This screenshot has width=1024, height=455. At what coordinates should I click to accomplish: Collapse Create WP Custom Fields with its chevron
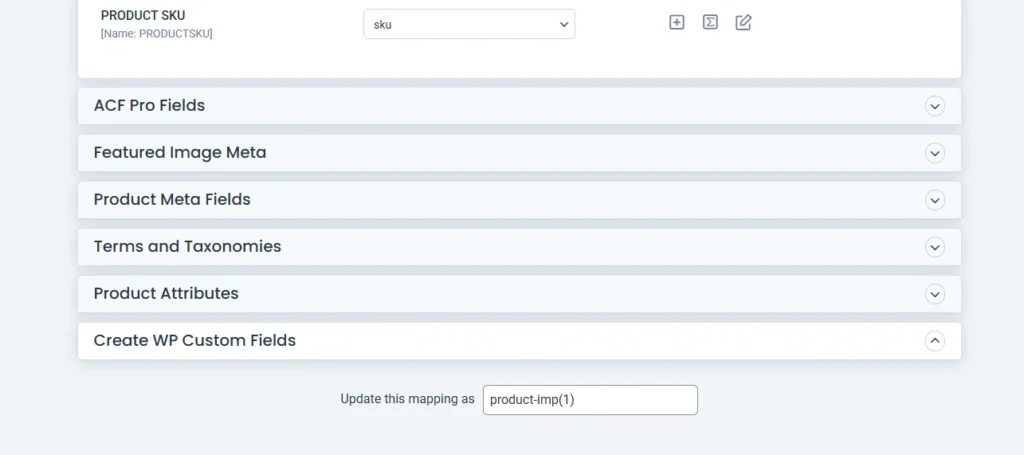pos(935,341)
